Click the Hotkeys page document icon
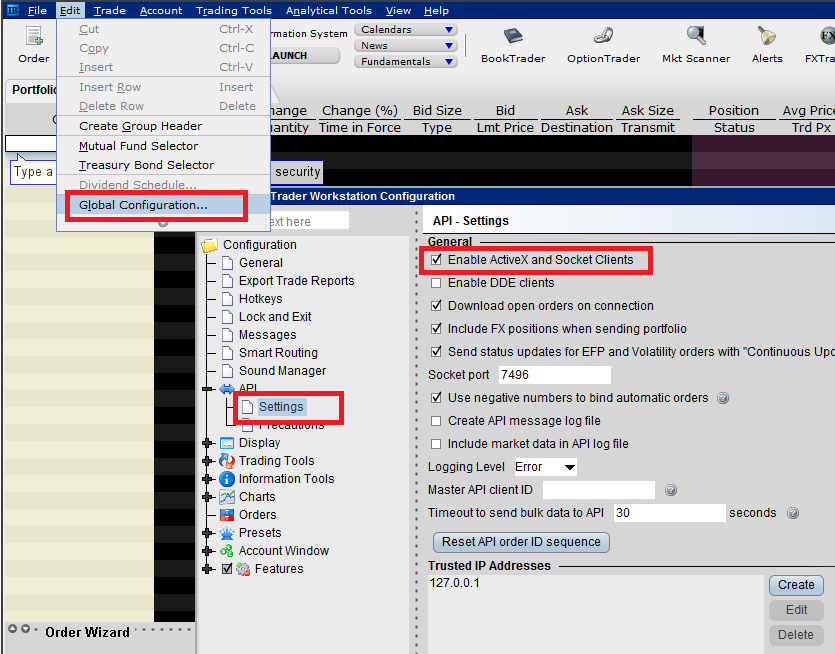Viewport: 835px width, 654px height. [x=227, y=299]
